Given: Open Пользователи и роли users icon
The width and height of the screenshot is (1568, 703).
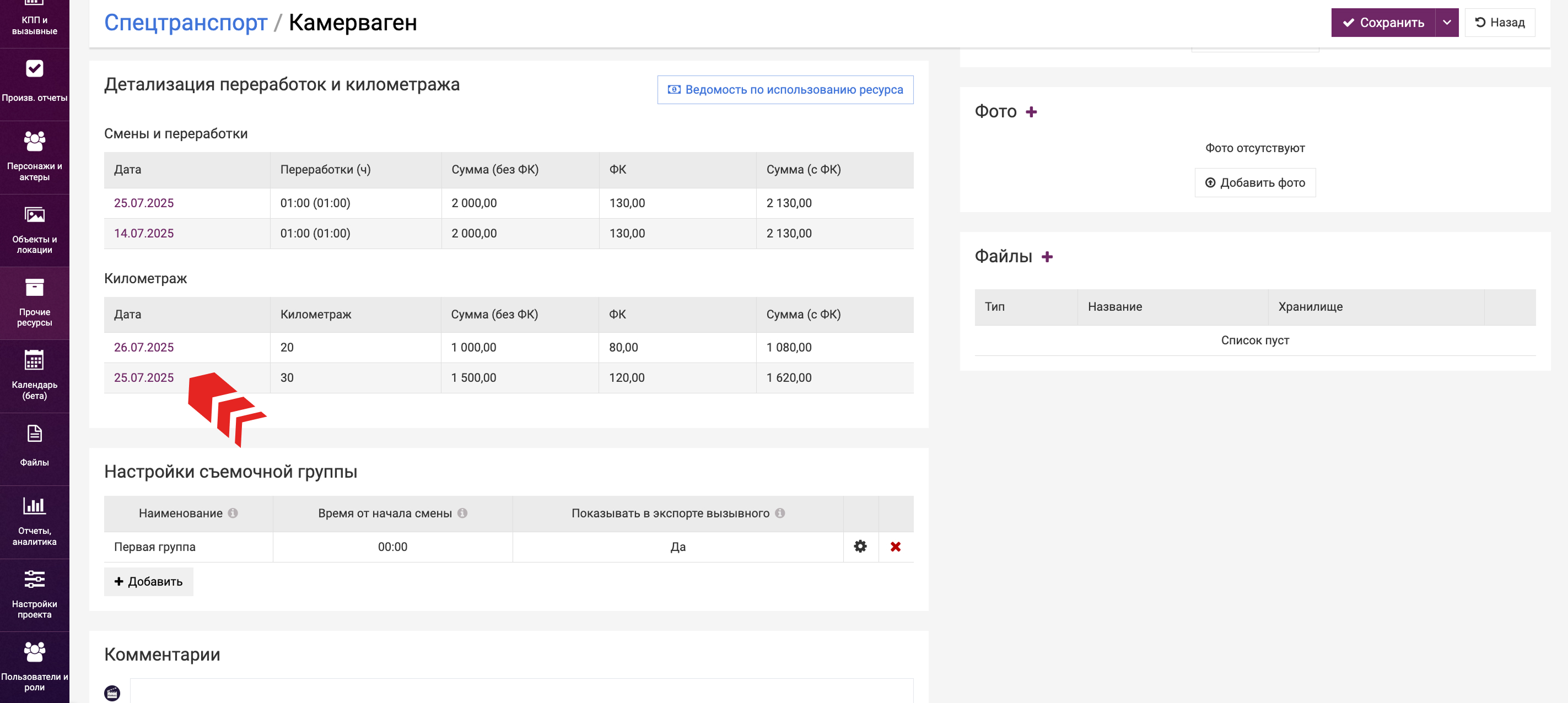Looking at the screenshot, I should tap(35, 652).
